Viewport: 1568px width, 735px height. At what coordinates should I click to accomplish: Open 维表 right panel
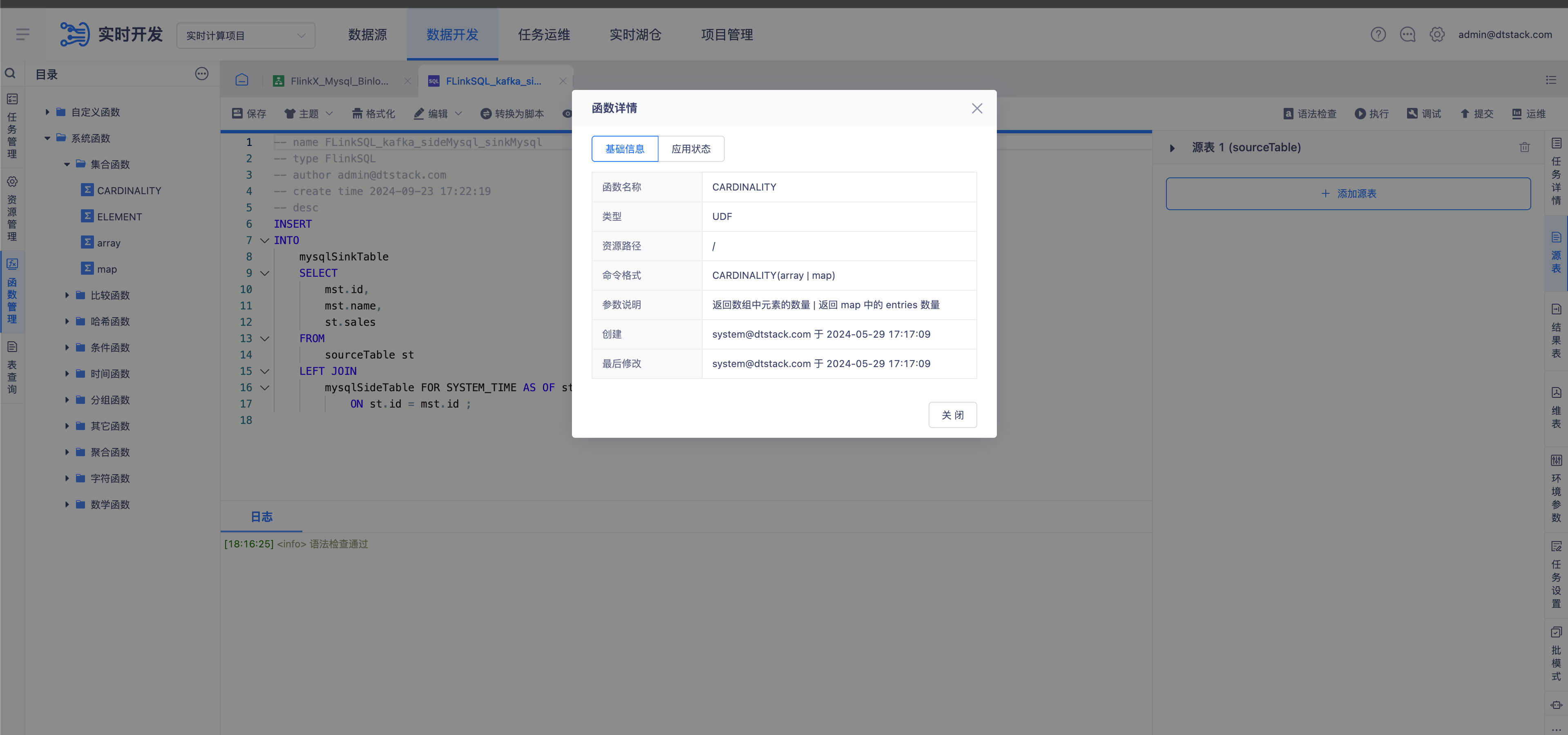click(1556, 408)
